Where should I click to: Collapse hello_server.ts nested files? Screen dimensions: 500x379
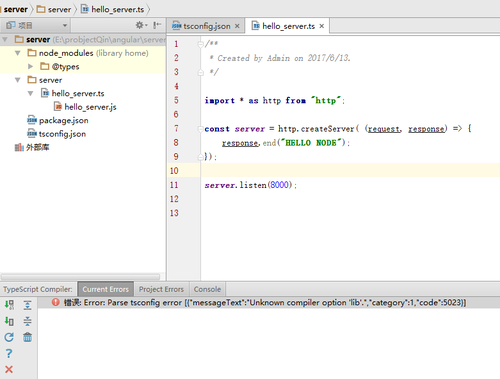tap(30, 93)
